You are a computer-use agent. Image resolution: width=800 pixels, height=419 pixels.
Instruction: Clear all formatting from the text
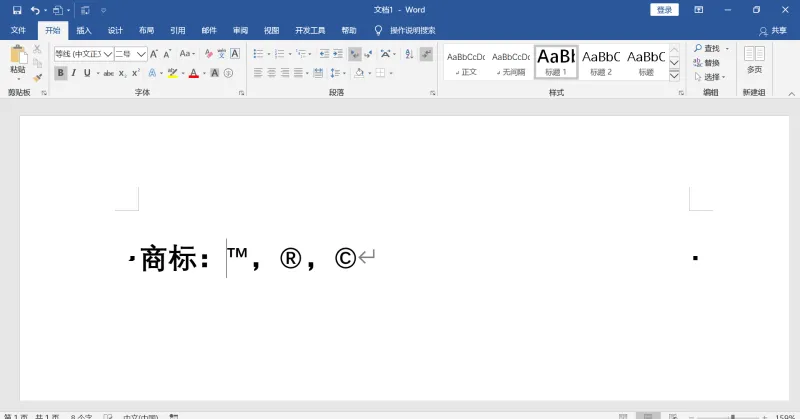pyautogui.click(x=208, y=54)
